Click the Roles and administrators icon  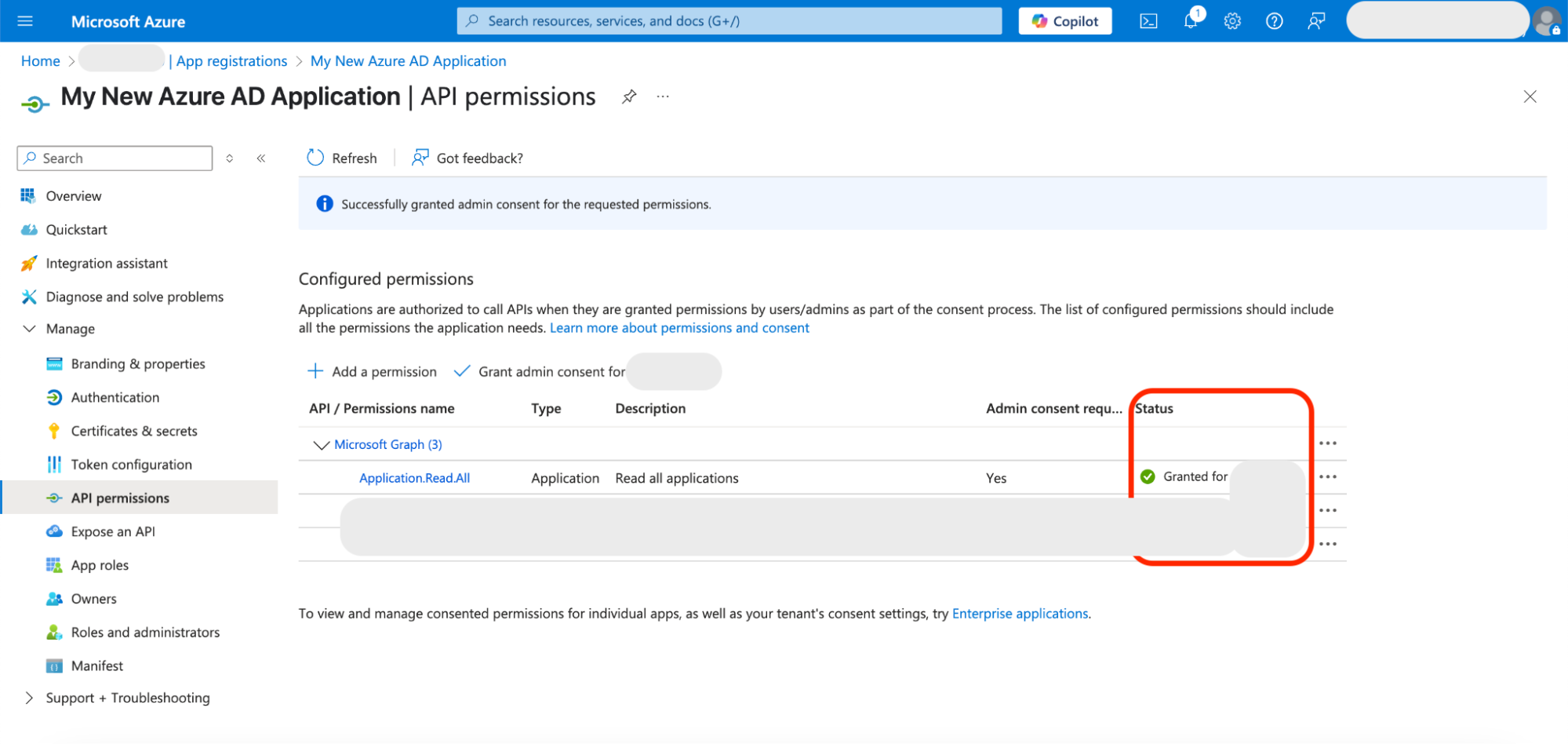(x=54, y=632)
